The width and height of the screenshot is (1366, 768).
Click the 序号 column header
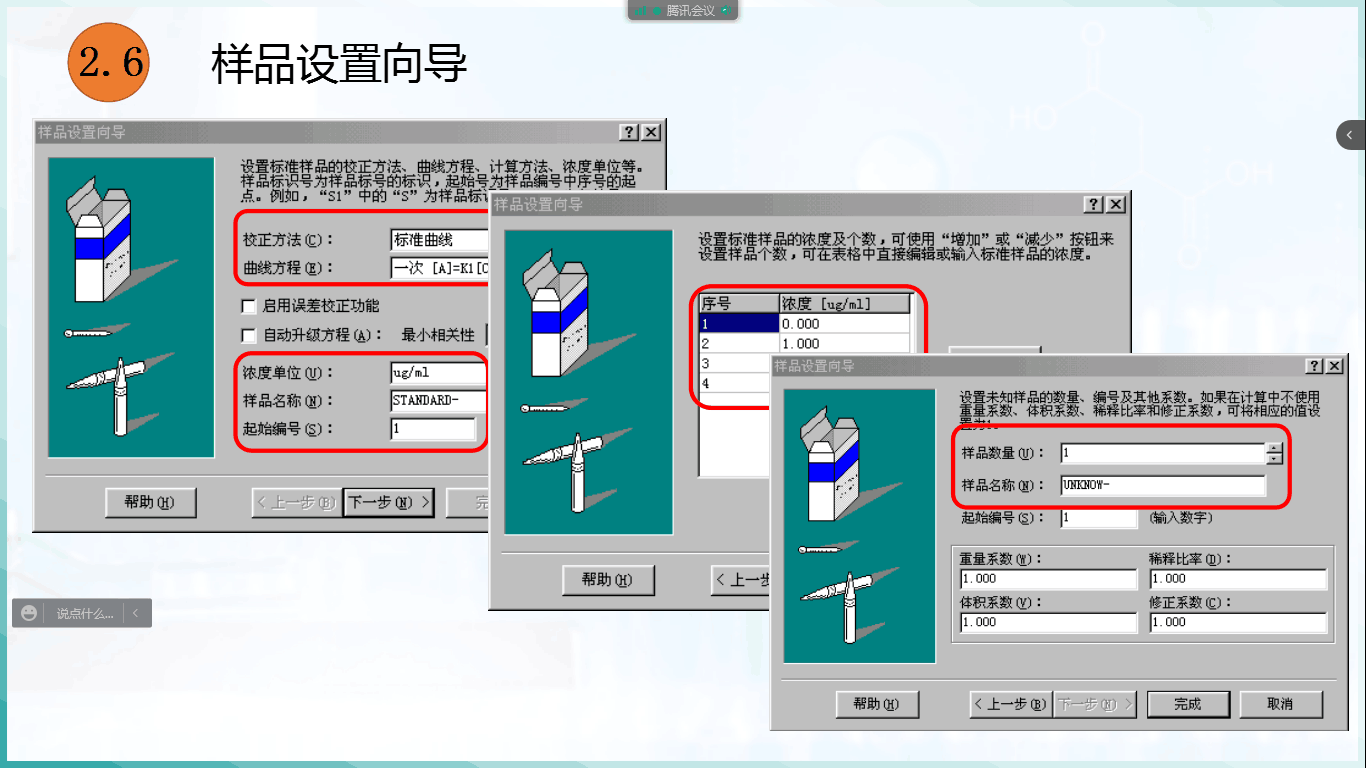tap(739, 304)
